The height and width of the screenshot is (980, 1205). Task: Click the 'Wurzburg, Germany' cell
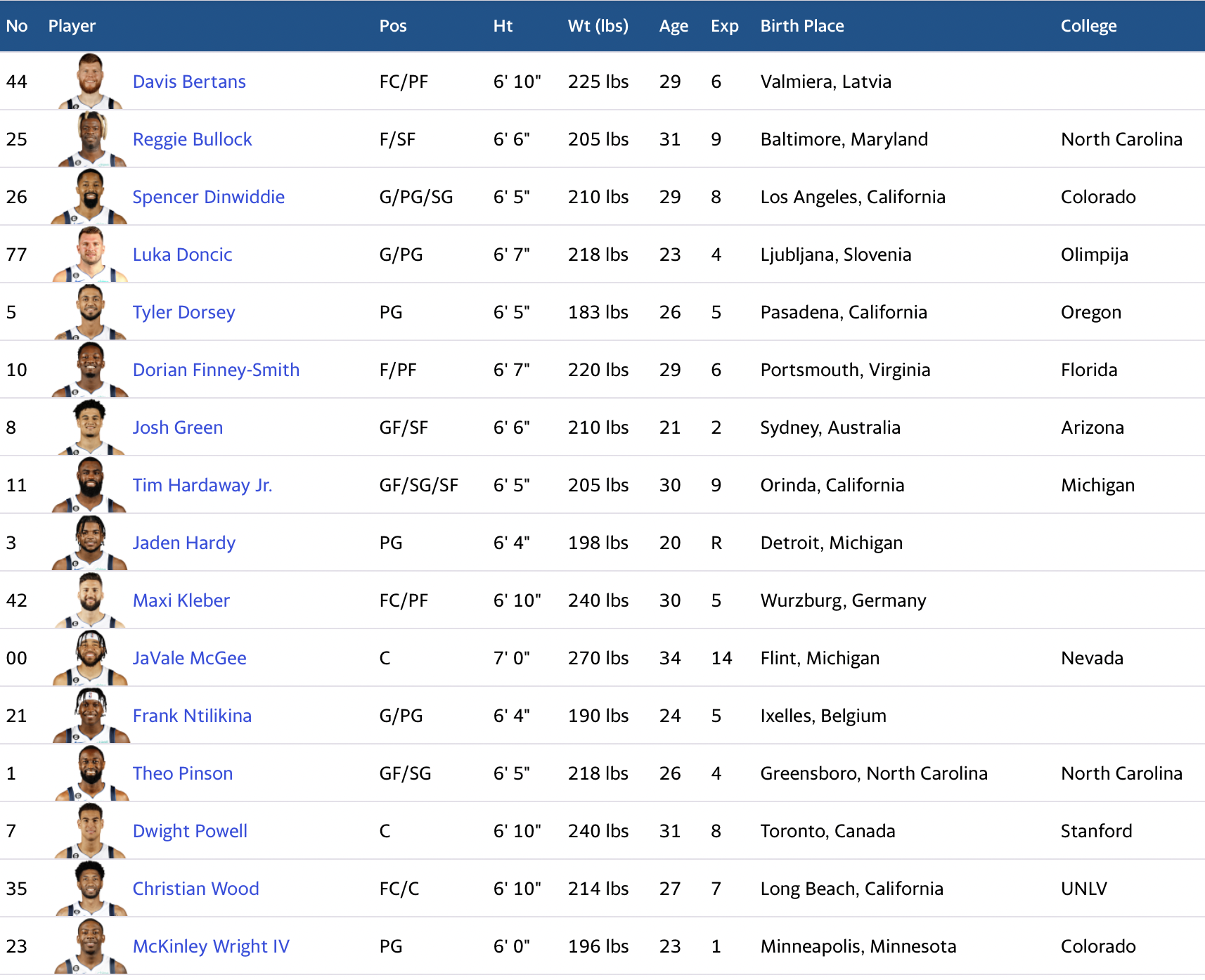click(844, 600)
